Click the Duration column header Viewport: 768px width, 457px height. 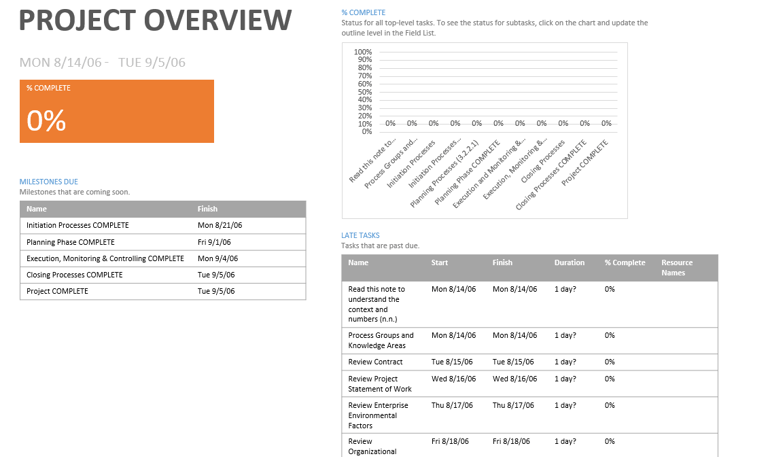click(569, 263)
